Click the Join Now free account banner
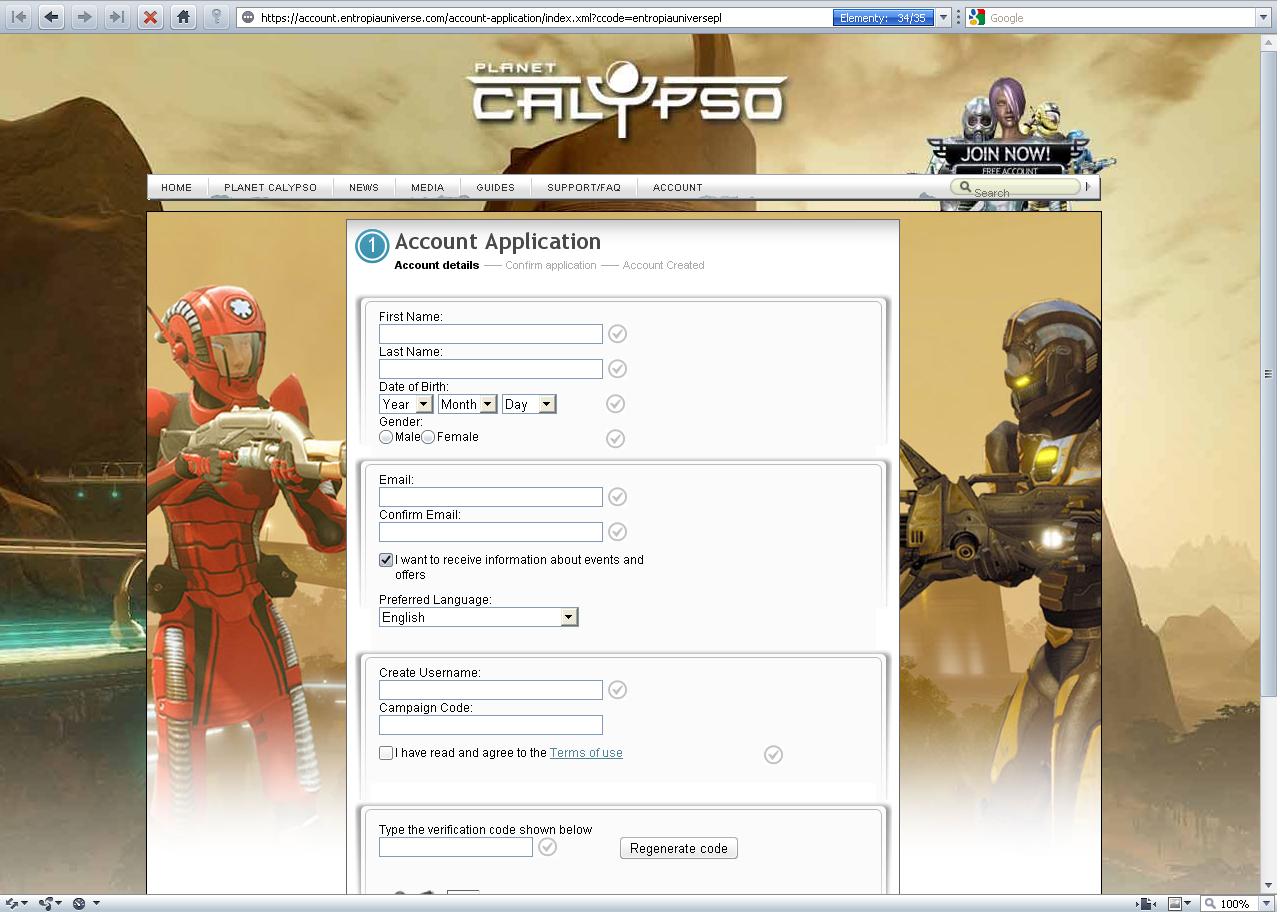This screenshot has width=1280, height=912. [1005, 156]
